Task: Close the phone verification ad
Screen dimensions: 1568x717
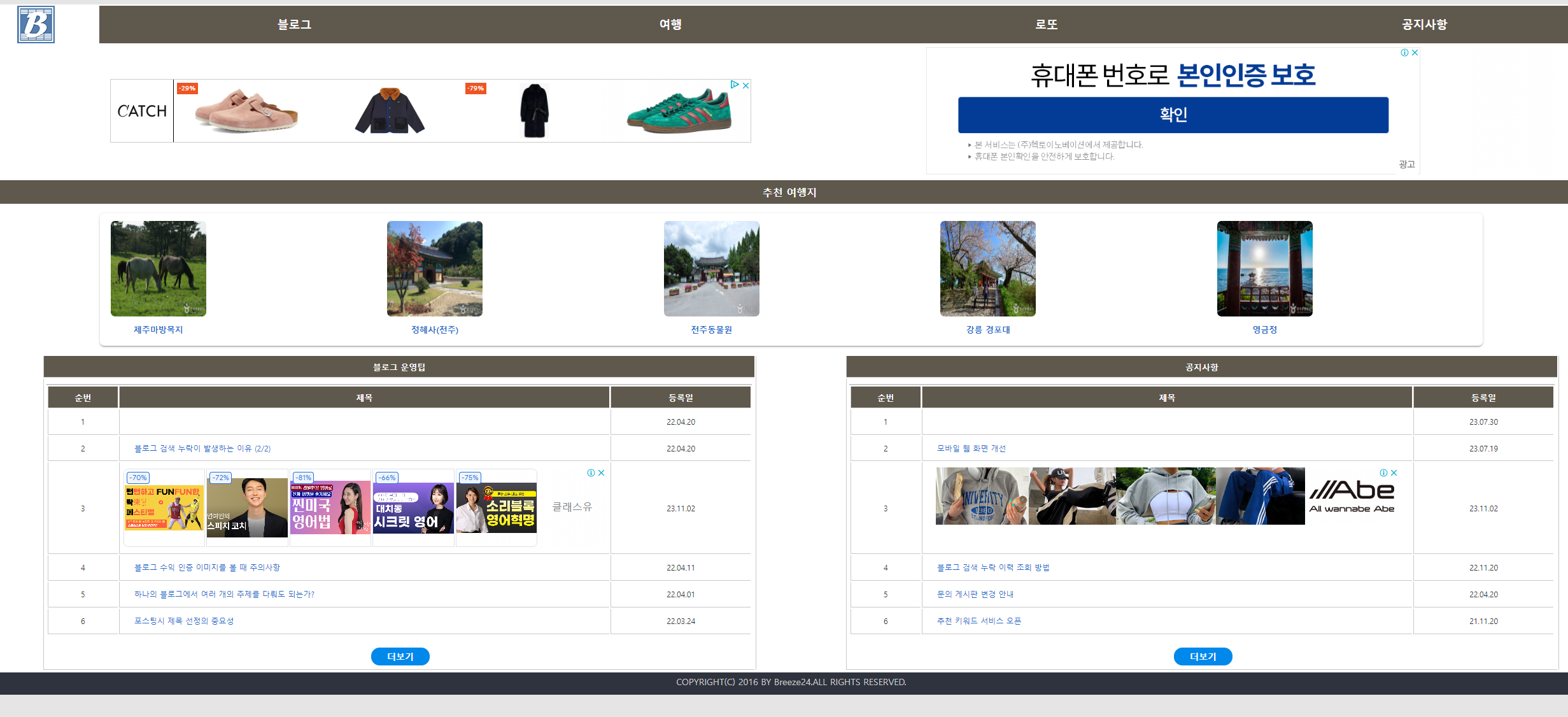Action: coord(1415,53)
